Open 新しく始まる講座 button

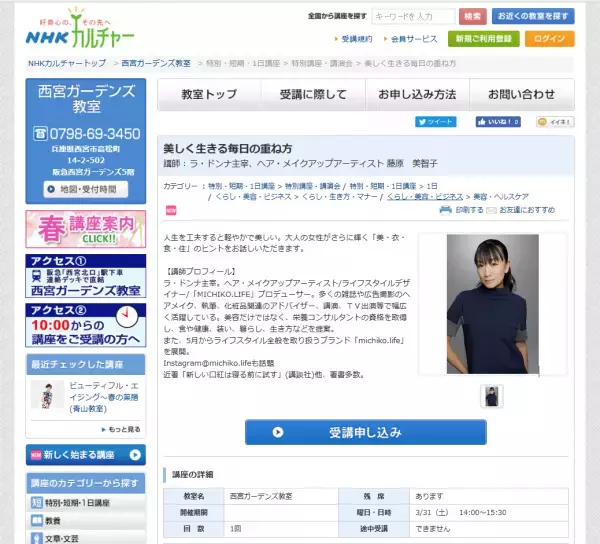(86, 455)
